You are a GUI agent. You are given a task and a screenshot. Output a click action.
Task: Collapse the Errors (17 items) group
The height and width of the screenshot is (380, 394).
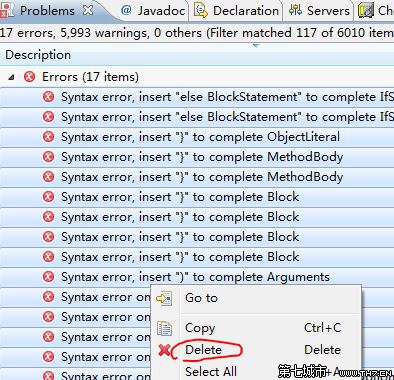[11, 77]
